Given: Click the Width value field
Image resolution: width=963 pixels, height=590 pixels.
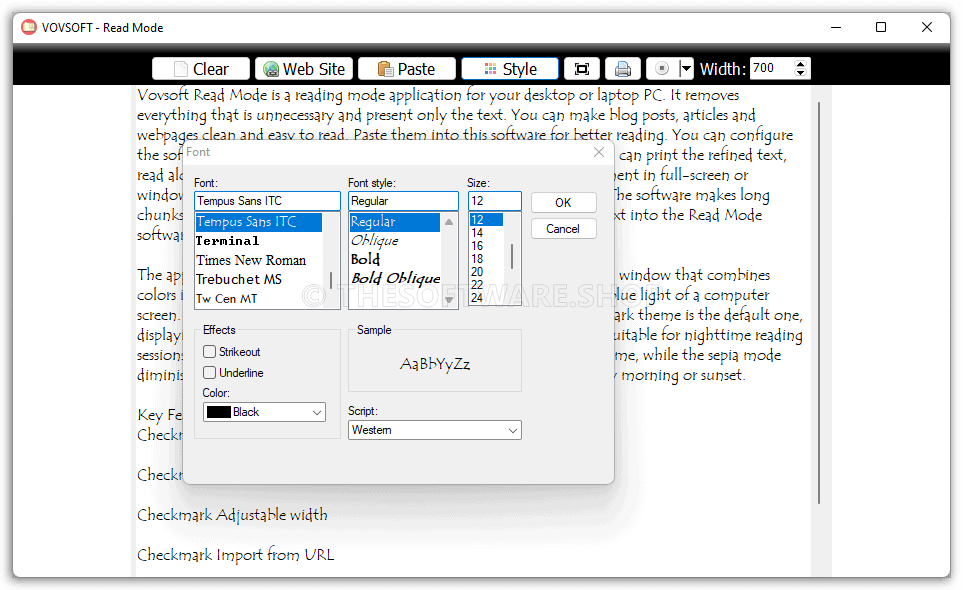Looking at the screenshot, I should (x=771, y=68).
